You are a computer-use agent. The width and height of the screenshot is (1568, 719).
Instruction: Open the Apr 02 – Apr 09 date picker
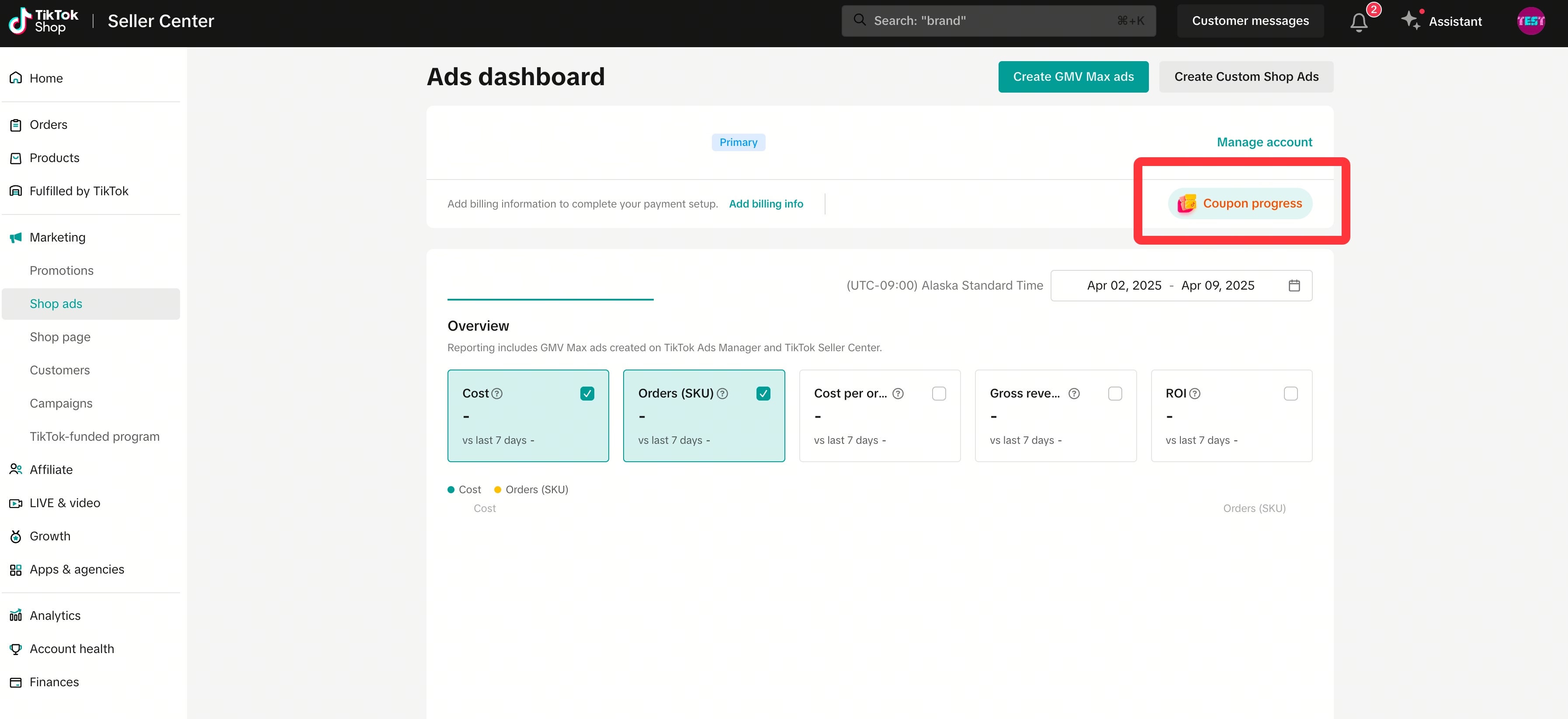(x=1181, y=285)
